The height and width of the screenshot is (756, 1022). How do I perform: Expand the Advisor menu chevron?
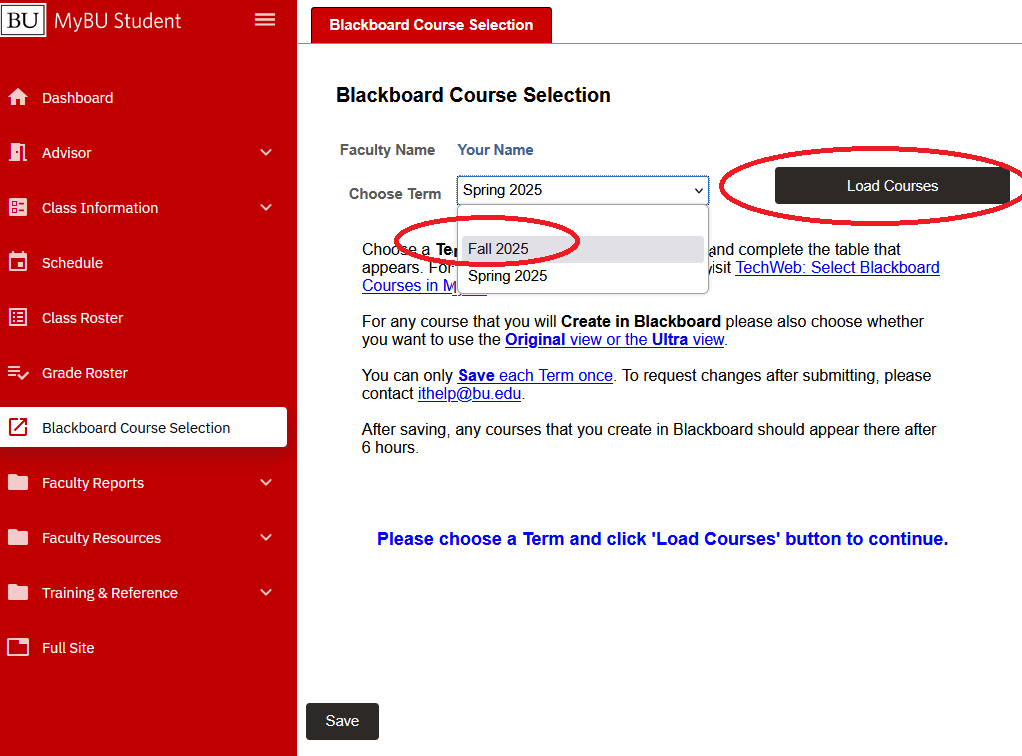point(266,153)
